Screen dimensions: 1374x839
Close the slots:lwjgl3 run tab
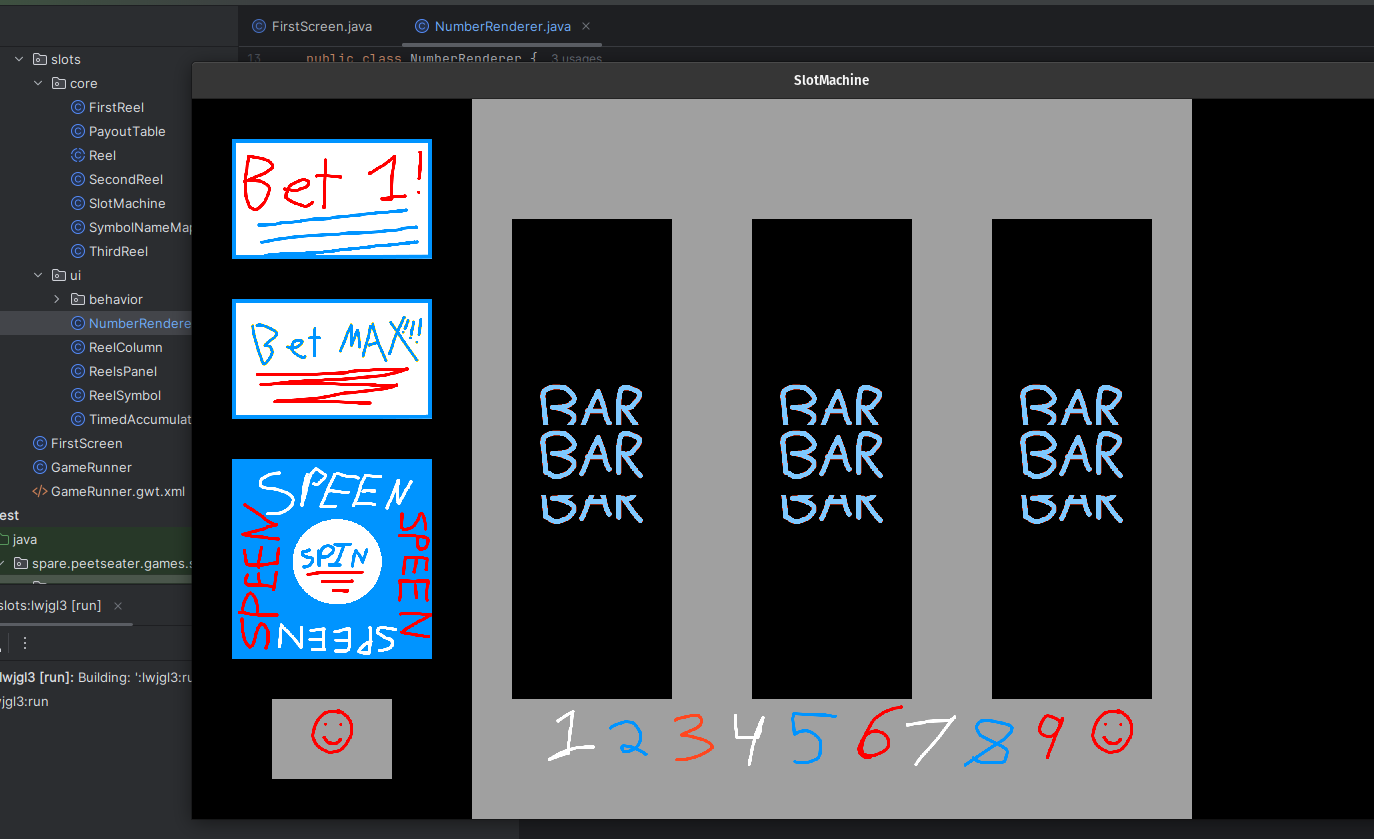tap(117, 605)
